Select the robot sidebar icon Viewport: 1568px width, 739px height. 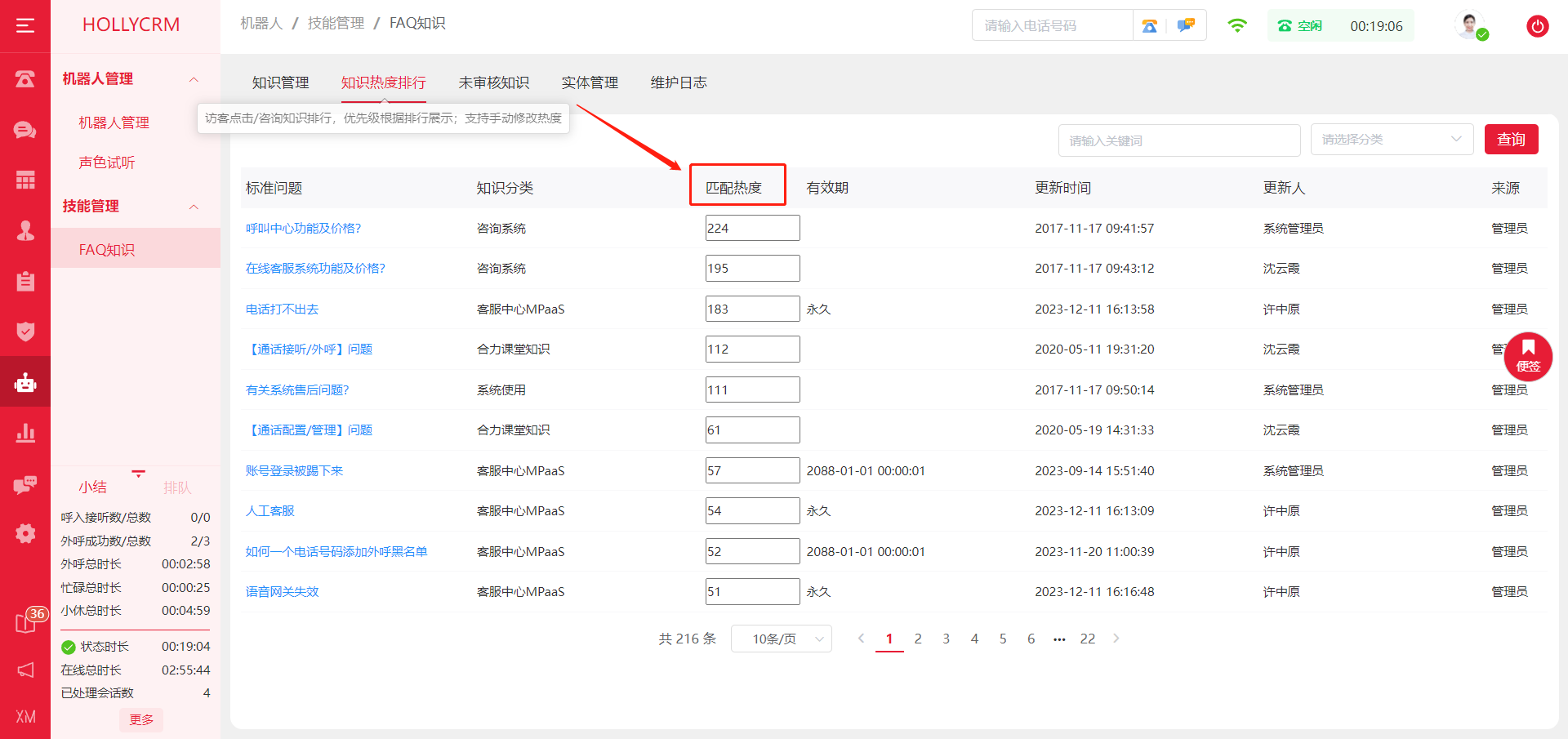pyautogui.click(x=25, y=382)
